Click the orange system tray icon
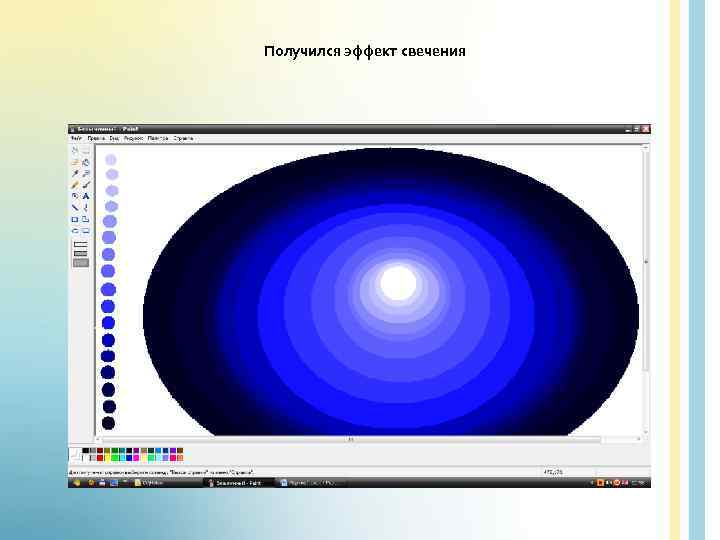Image resolution: width=720 pixels, height=540 pixels. 601,483
